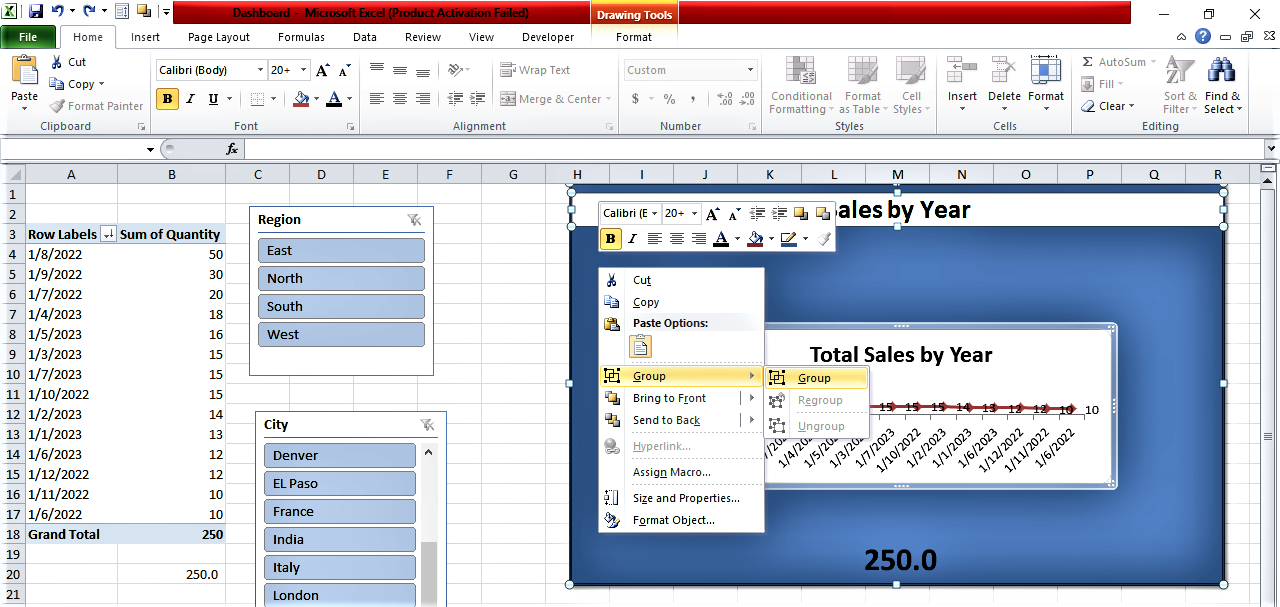Toggle the Italy item in City slicer
This screenshot has height=607, width=1280.
click(340, 567)
